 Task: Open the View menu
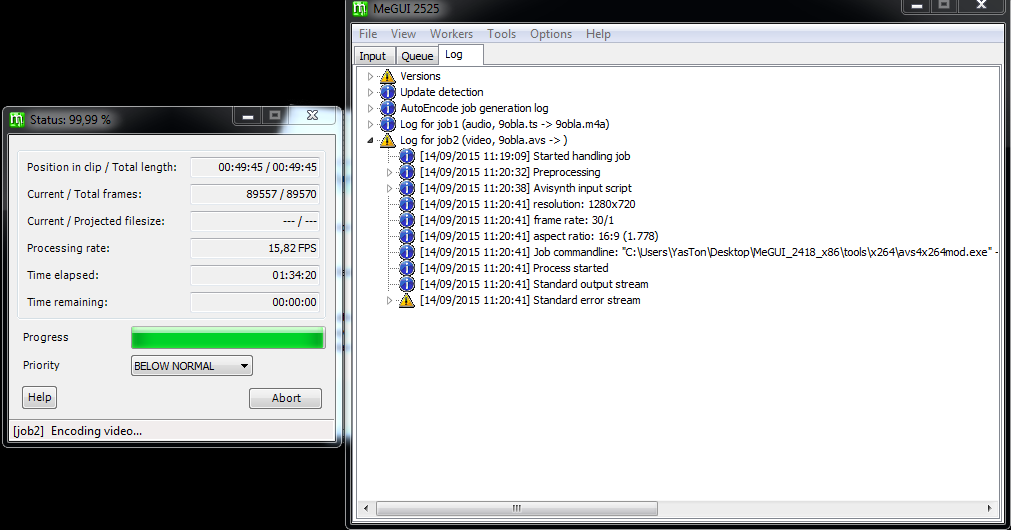[x=403, y=34]
